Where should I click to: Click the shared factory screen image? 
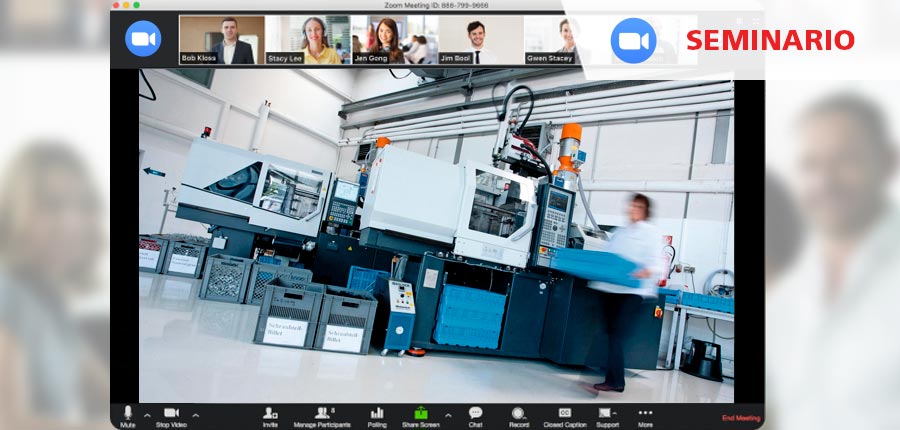tap(436, 240)
